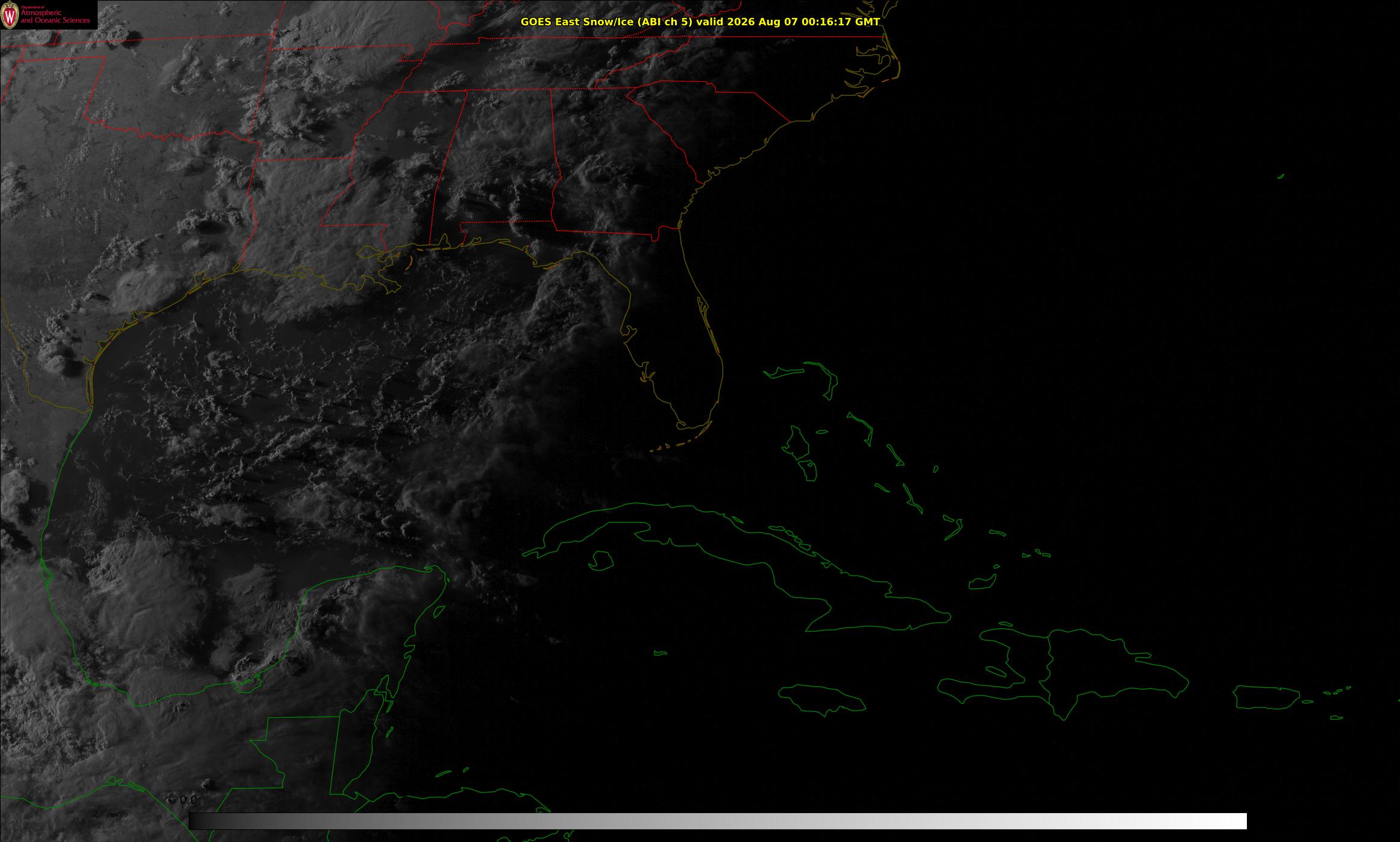Click the white end of grayscale colorbar
Viewport: 1400px width, 842px height.
[1229, 821]
